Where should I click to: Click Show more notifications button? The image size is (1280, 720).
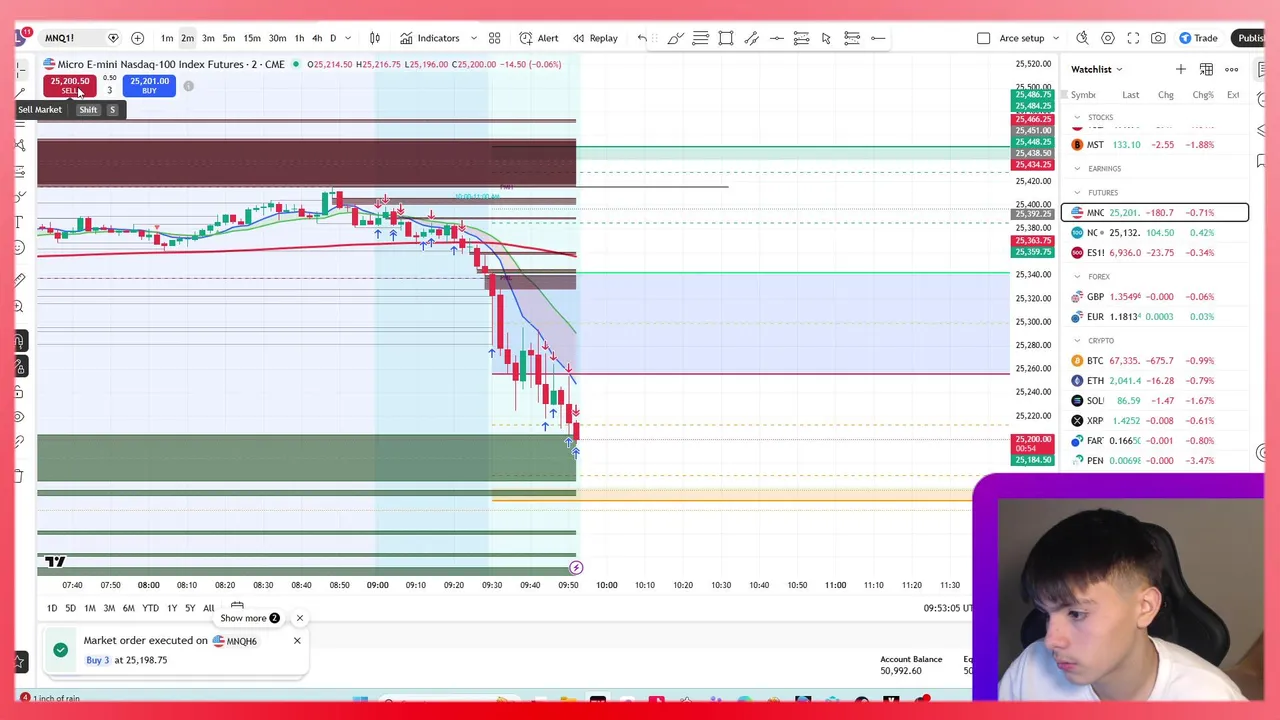click(250, 618)
